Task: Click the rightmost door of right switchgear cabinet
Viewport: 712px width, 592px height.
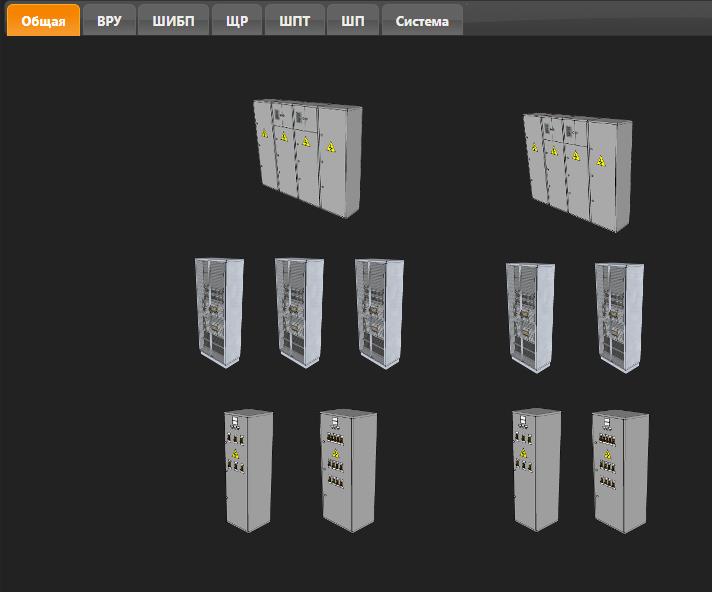Action: (607, 172)
